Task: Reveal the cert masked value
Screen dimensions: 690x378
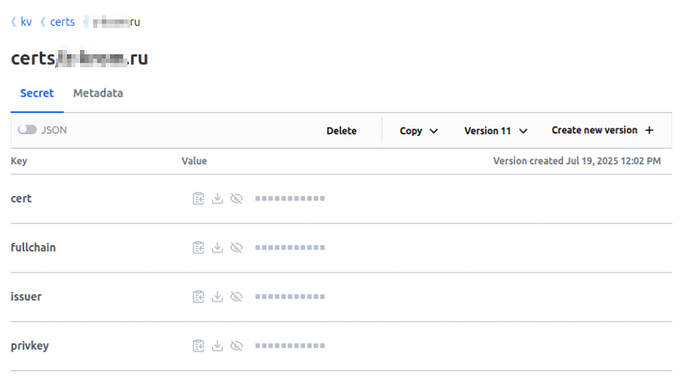Action: 237,199
